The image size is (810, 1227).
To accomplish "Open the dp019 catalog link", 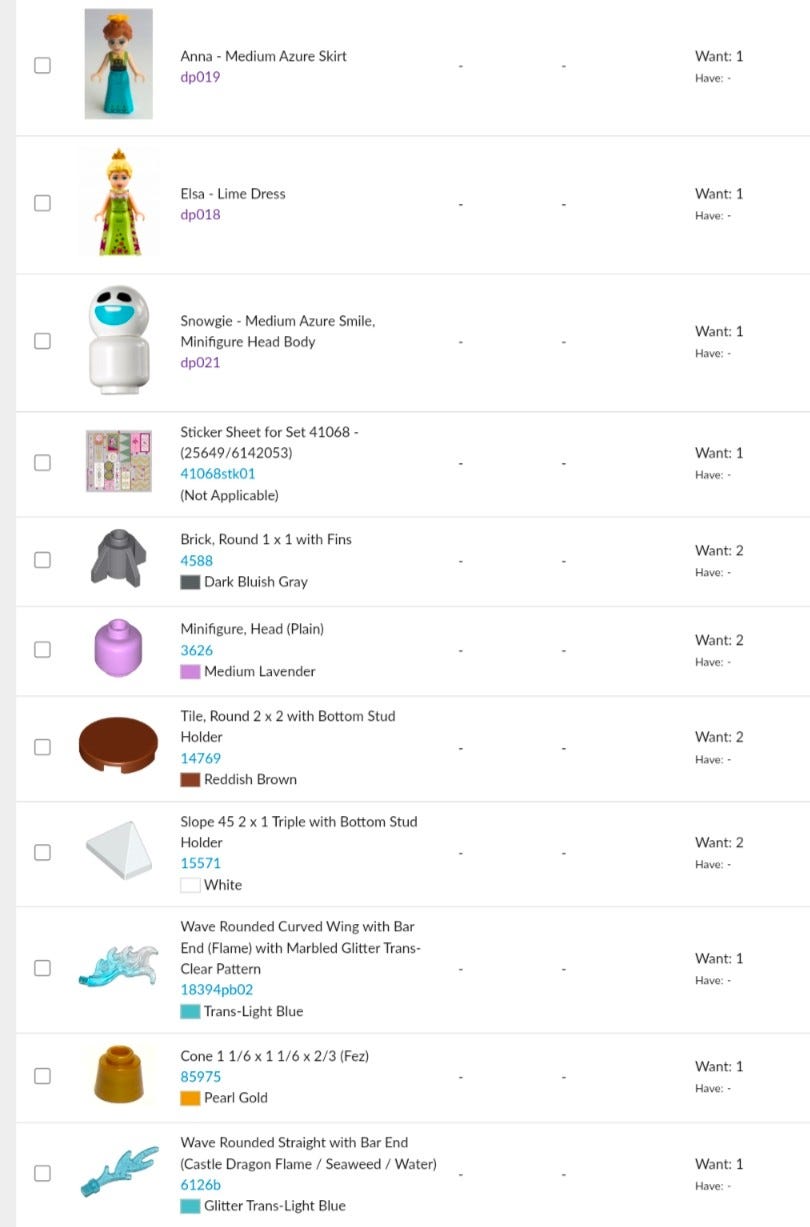I will (200, 77).
